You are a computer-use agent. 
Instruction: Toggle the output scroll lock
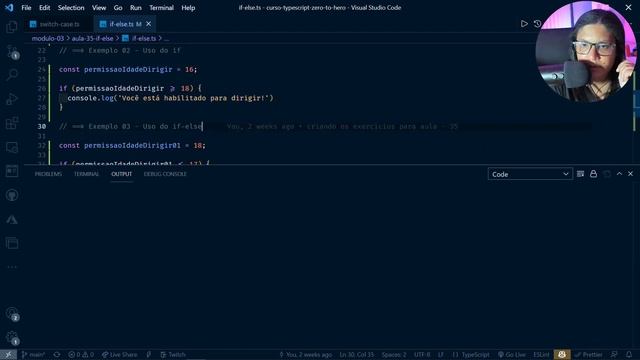point(593,174)
